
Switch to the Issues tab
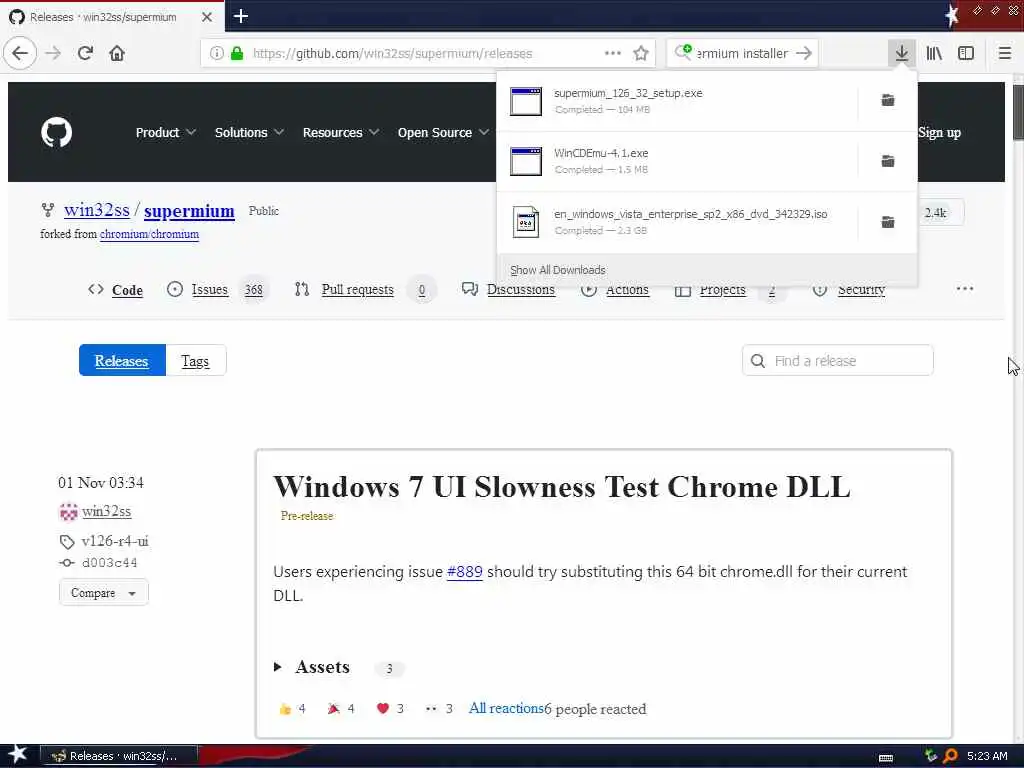pyautogui.click(x=215, y=289)
